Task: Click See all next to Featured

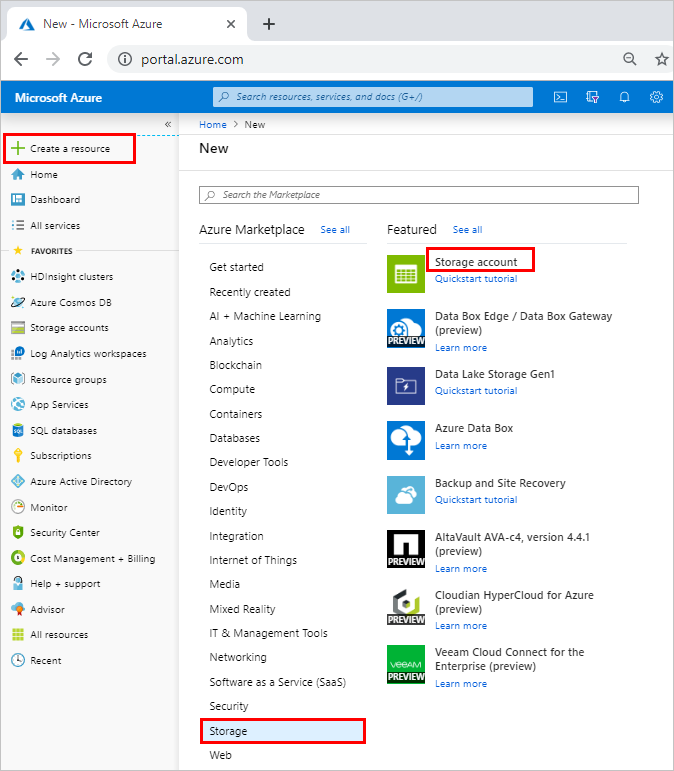Action: coord(467,230)
